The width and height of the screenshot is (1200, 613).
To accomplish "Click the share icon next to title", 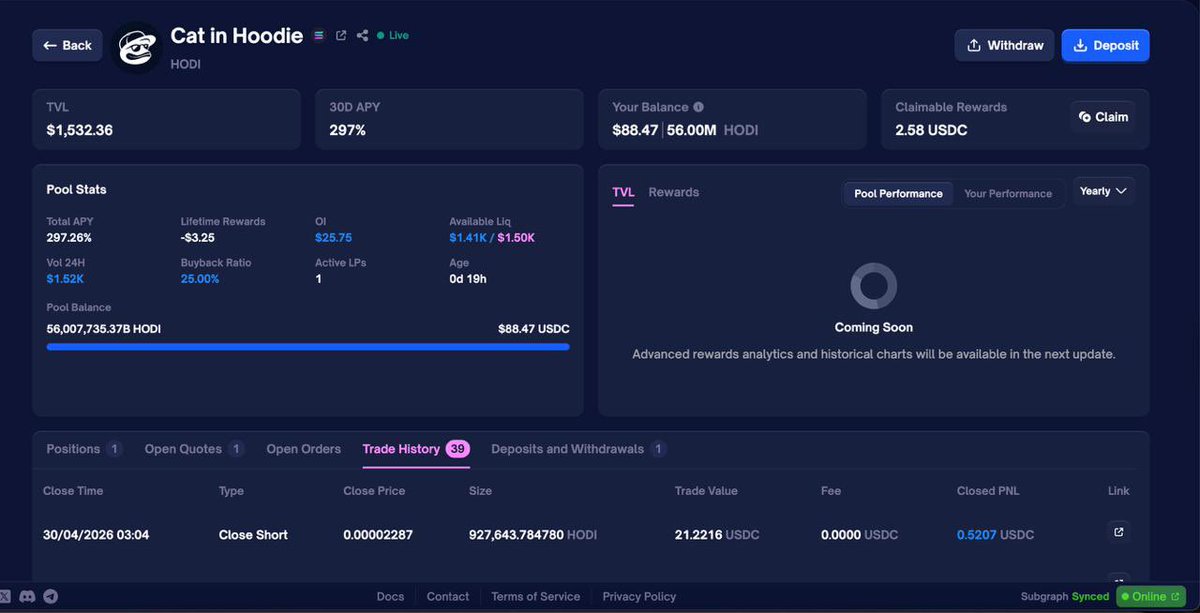I will pyautogui.click(x=363, y=35).
